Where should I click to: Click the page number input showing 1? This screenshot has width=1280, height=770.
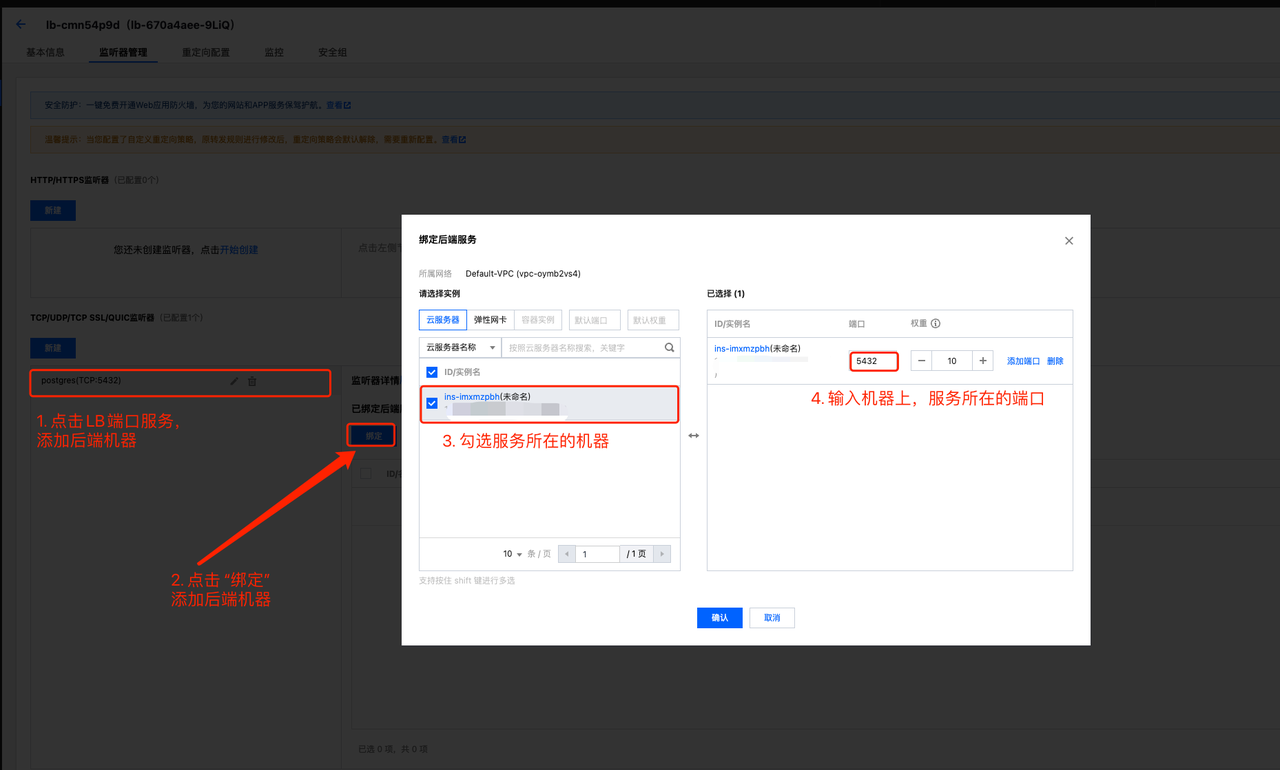pos(598,554)
